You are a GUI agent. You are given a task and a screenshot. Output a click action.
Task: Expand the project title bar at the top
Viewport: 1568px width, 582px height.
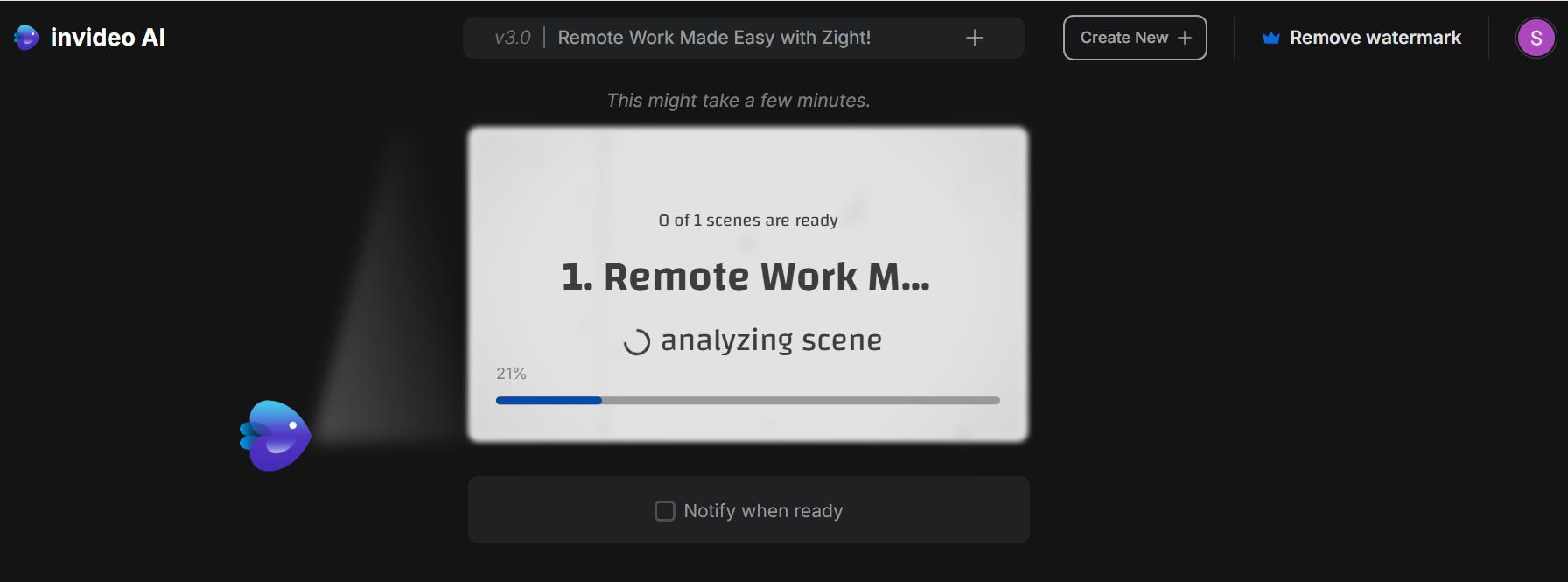coord(744,38)
